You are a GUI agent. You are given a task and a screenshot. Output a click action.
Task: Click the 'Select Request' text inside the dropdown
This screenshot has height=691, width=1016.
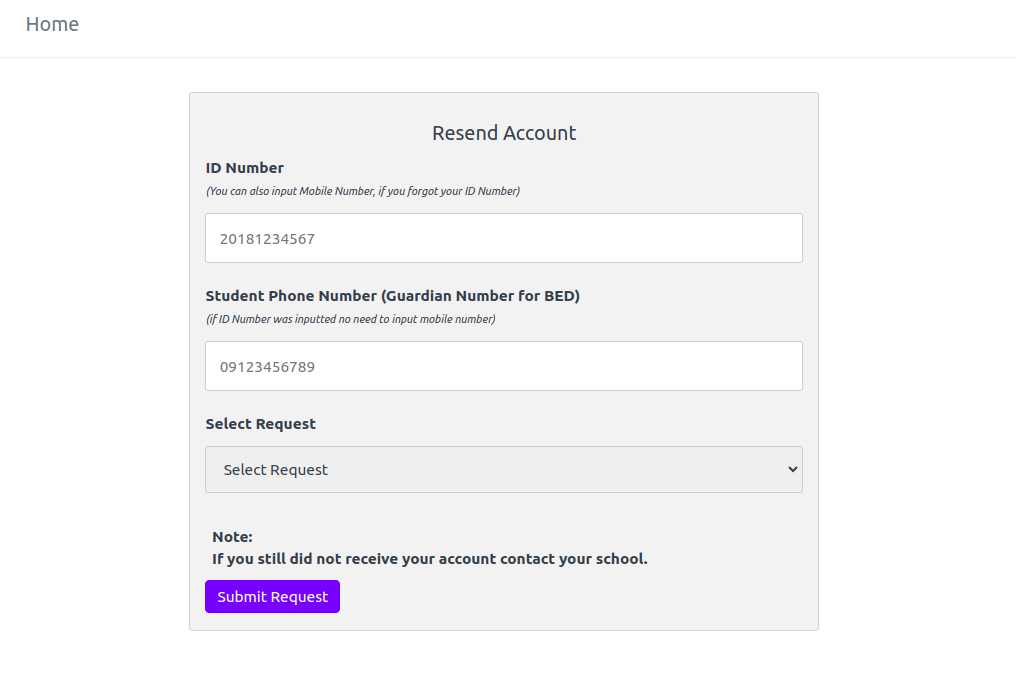pyautogui.click(x=275, y=470)
